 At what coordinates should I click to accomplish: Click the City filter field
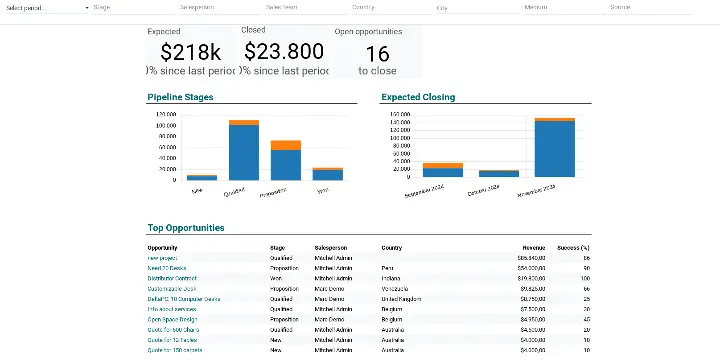[x=478, y=8]
